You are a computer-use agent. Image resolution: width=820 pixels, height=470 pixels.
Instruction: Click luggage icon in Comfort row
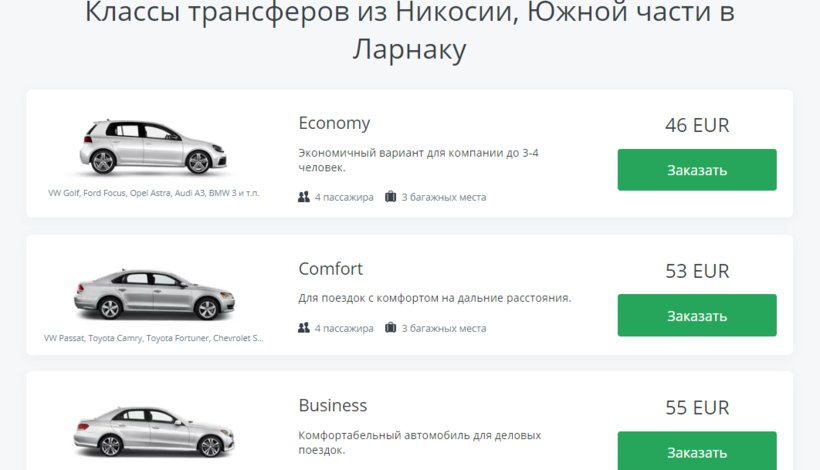(391, 328)
